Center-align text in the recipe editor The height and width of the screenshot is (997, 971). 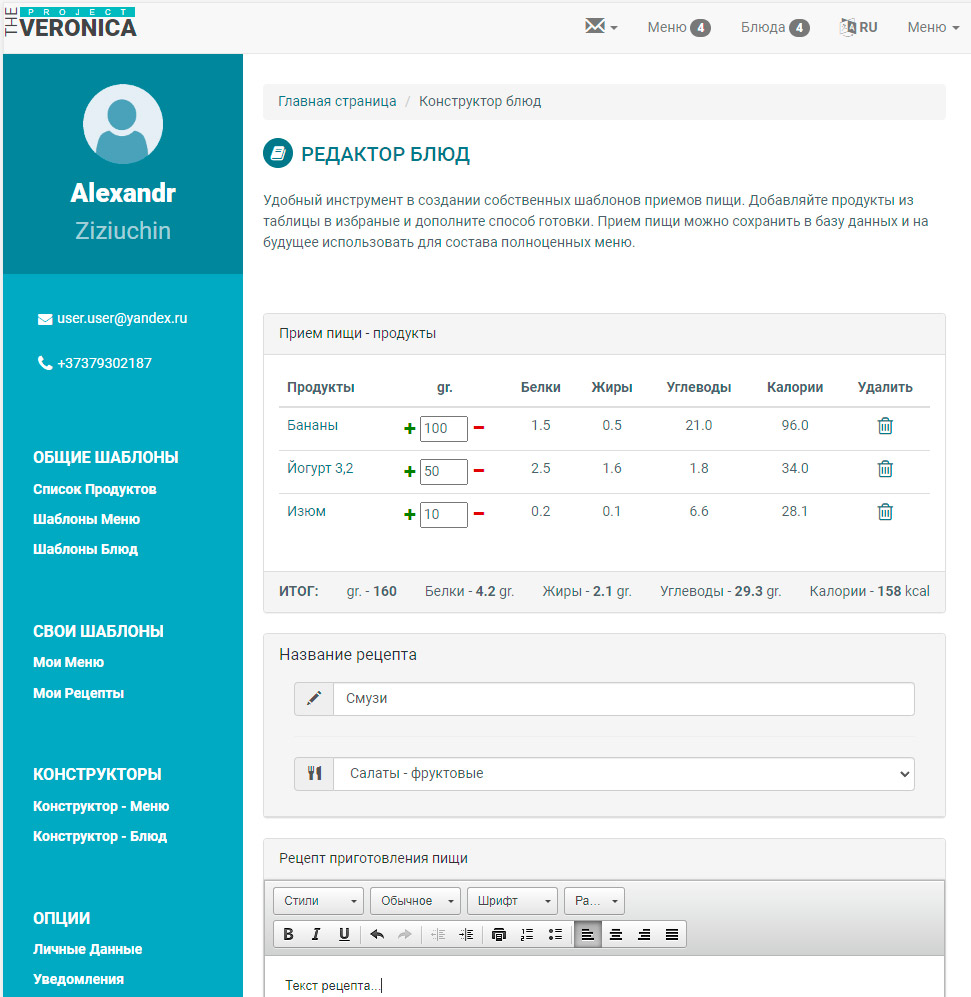(x=616, y=935)
